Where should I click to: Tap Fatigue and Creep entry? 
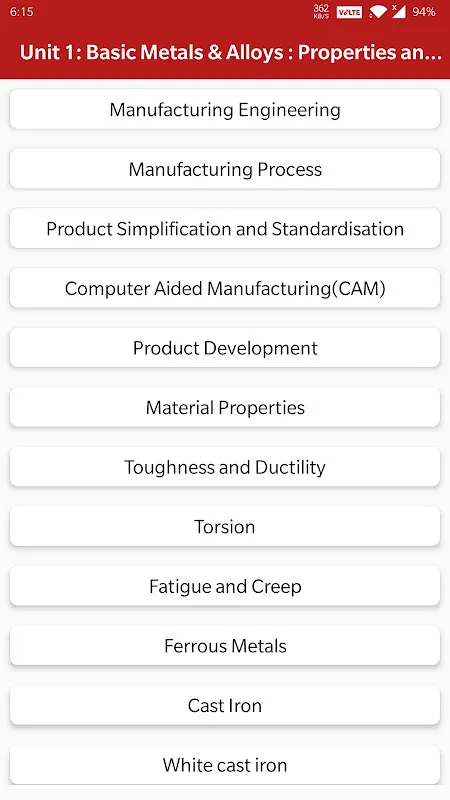225,586
